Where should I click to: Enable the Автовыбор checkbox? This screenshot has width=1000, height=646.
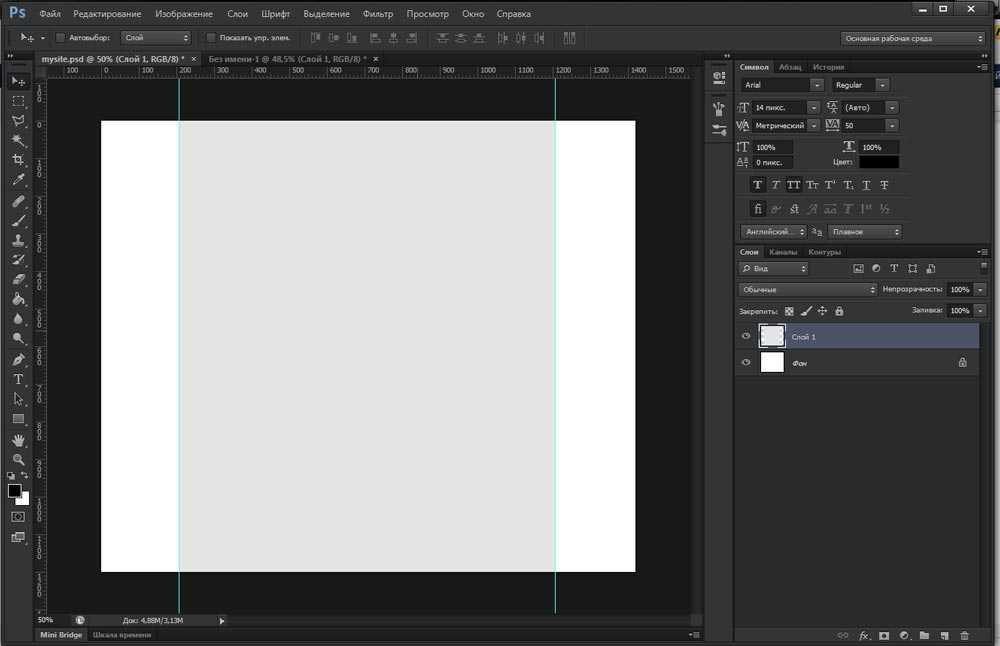coord(60,38)
